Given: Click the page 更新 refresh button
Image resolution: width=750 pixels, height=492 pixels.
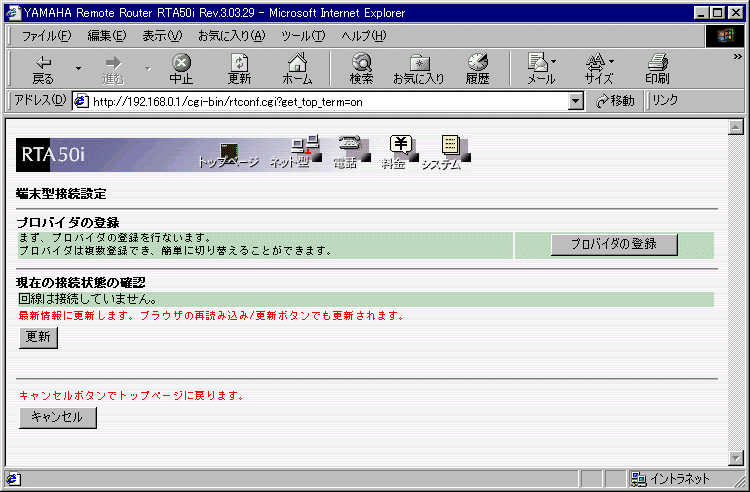Looking at the screenshot, I should (38, 338).
